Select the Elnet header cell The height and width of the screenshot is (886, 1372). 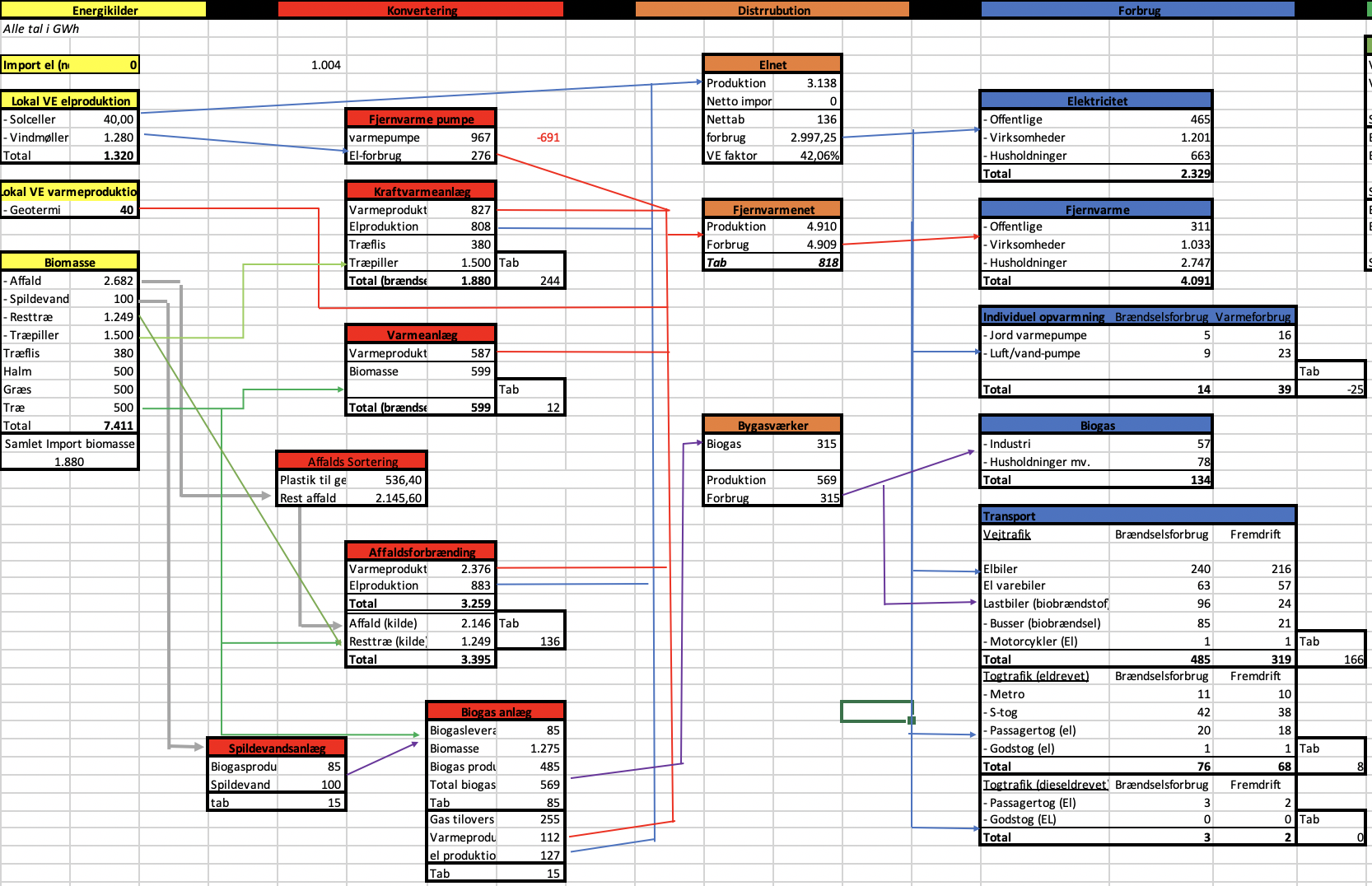point(772,64)
